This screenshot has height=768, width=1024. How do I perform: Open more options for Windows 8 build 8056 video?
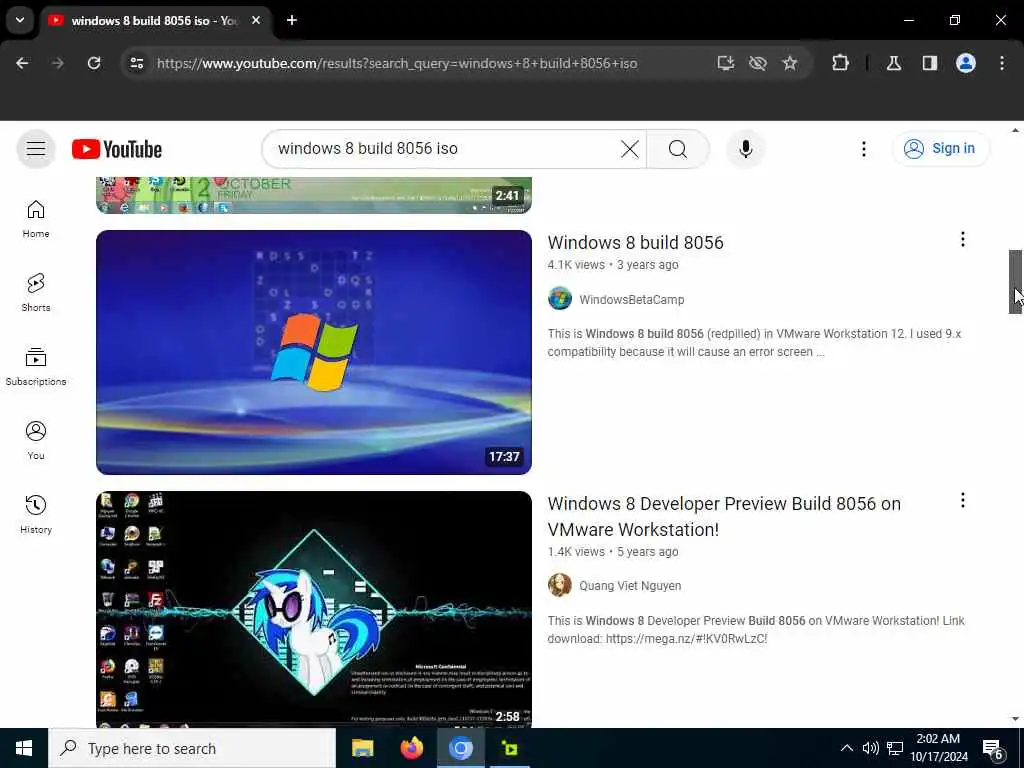coord(962,240)
